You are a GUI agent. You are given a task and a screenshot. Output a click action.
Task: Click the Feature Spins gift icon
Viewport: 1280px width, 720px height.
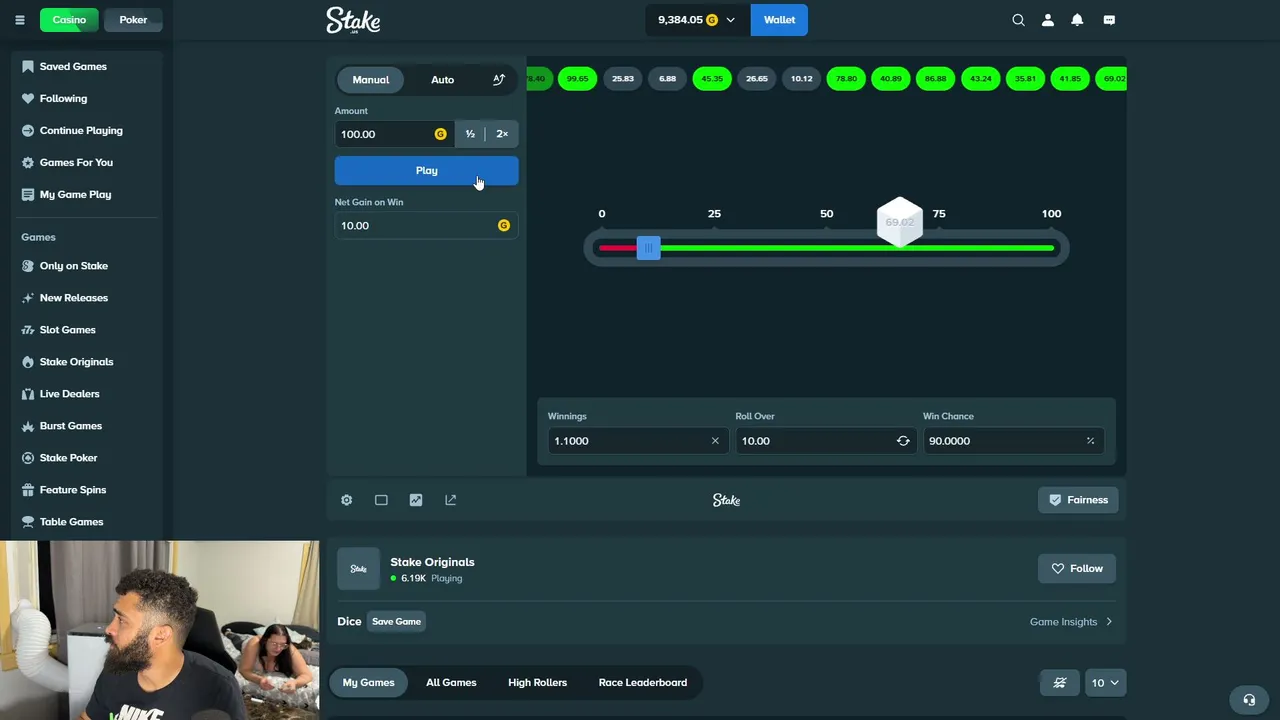pos(28,490)
